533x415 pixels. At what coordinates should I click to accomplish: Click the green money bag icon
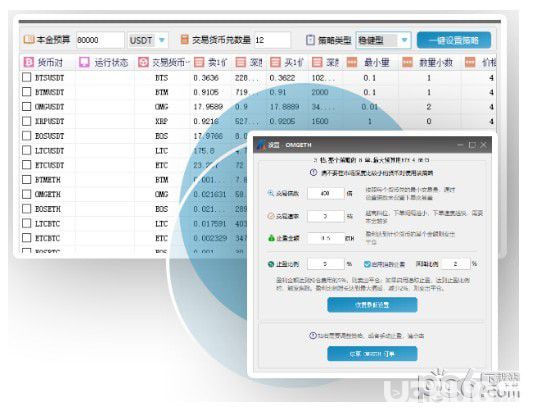271,238
